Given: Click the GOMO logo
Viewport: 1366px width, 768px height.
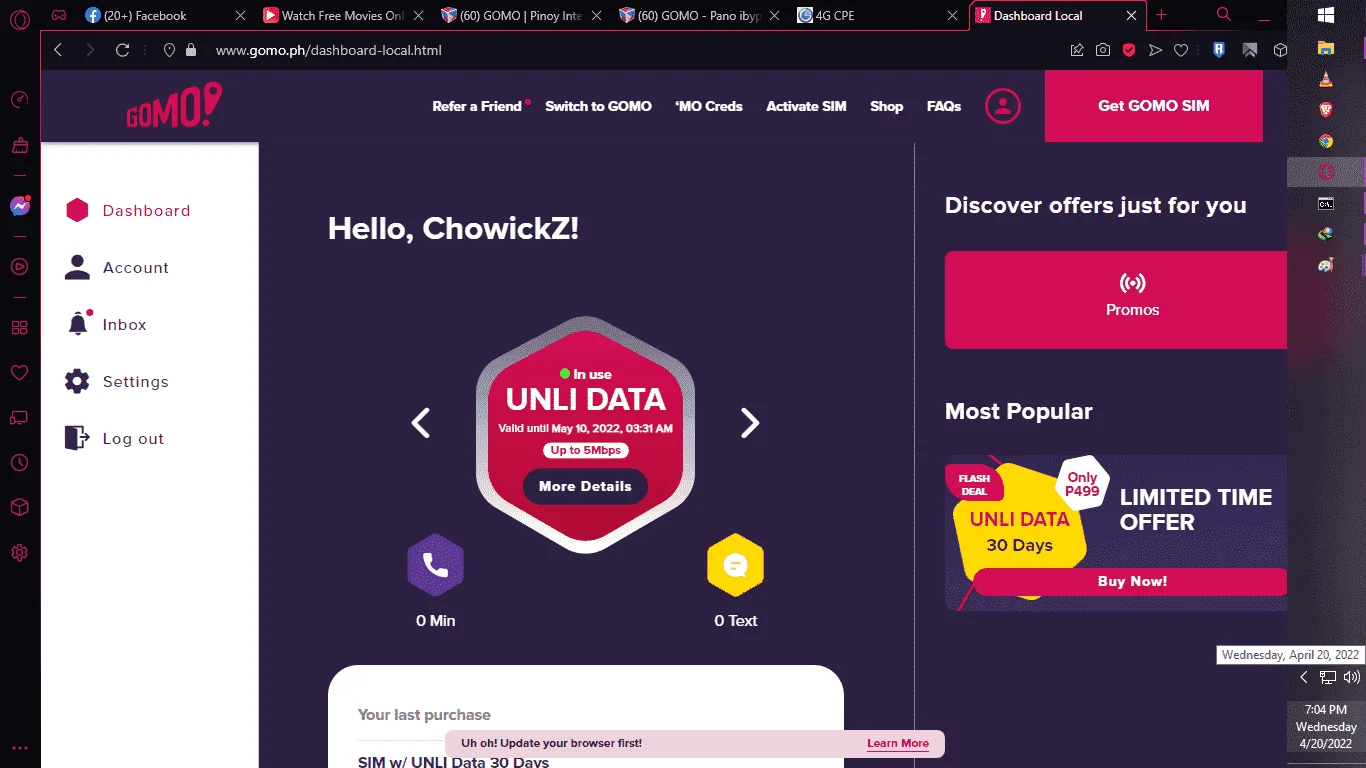Looking at the screenshot, I should (174, 106).
